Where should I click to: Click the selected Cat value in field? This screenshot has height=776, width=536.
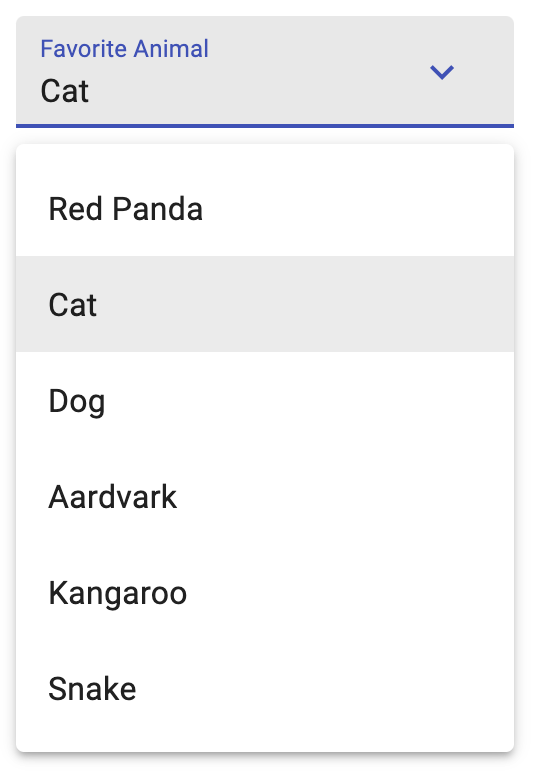pyautogui.click(x=64, y=91)
